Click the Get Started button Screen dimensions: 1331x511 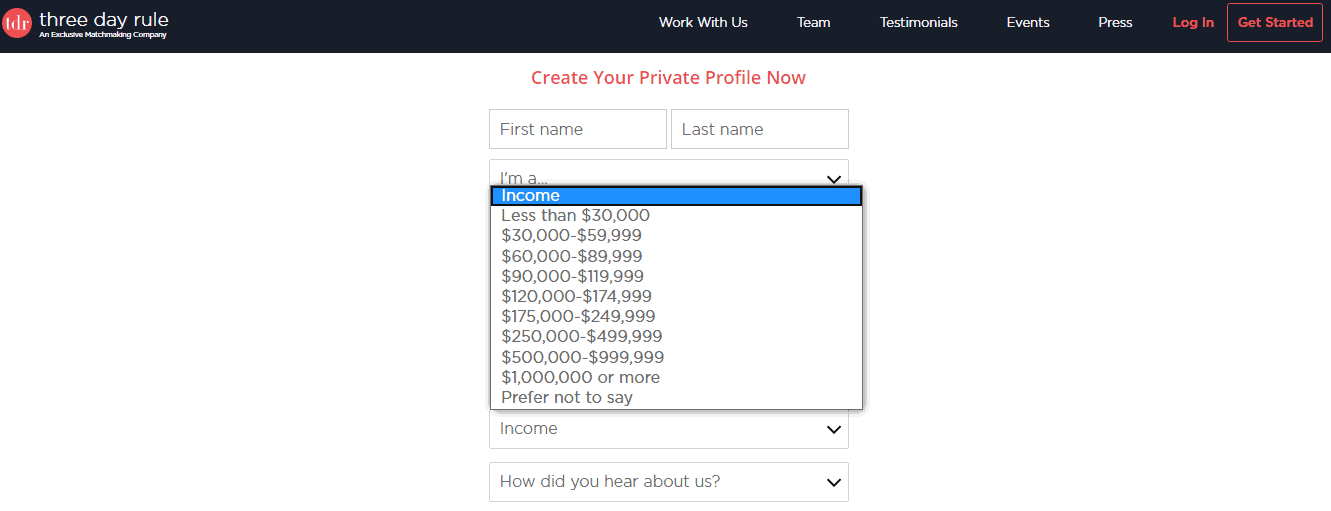click(1275, 22)
